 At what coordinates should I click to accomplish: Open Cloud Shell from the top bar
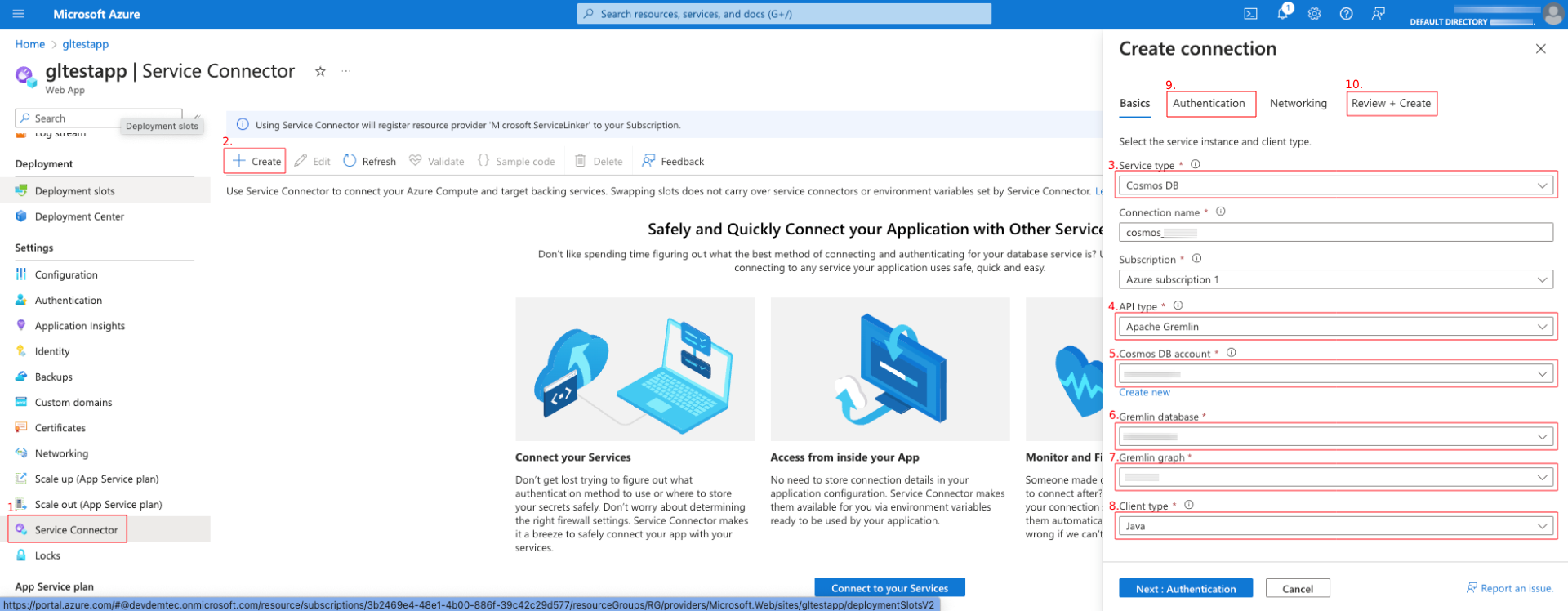tap(1250, 14)
